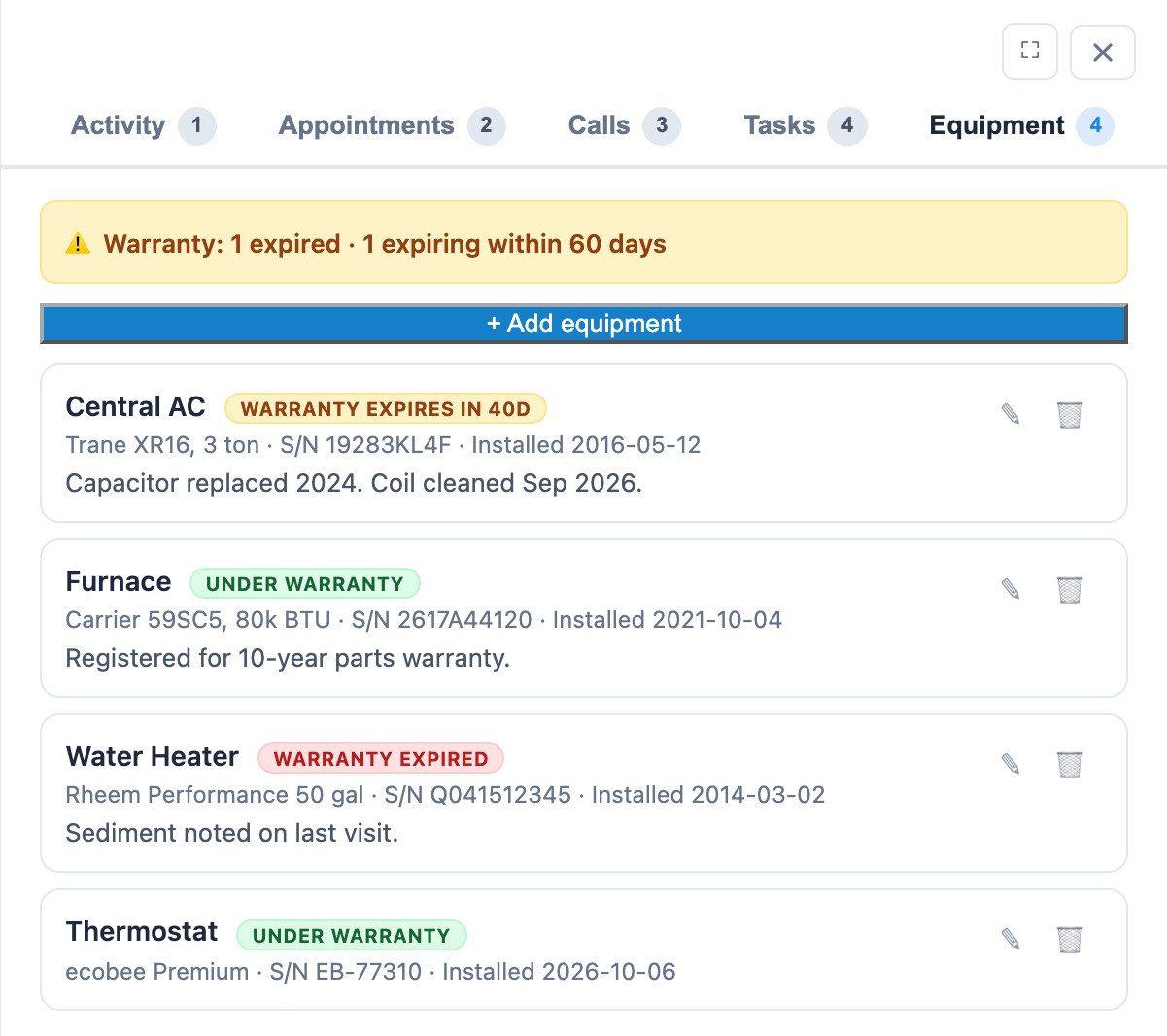Click Furnace's Under Warranty badge
1167x1036 pixels.
(x=305, y=584)
